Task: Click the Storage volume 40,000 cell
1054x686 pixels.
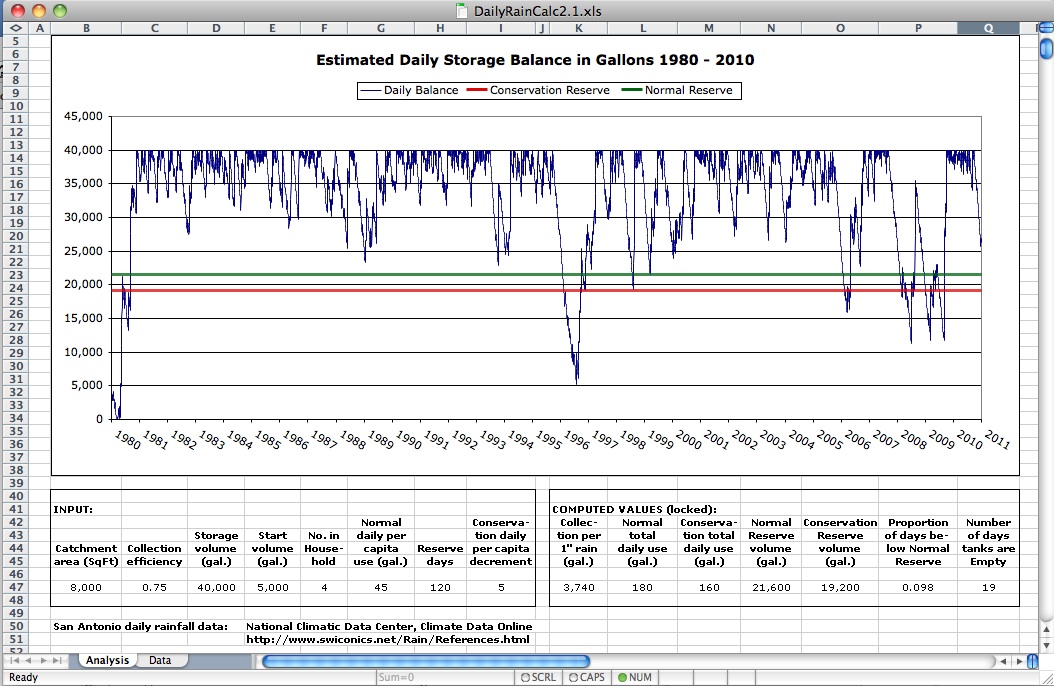Action: pos(216,587)
